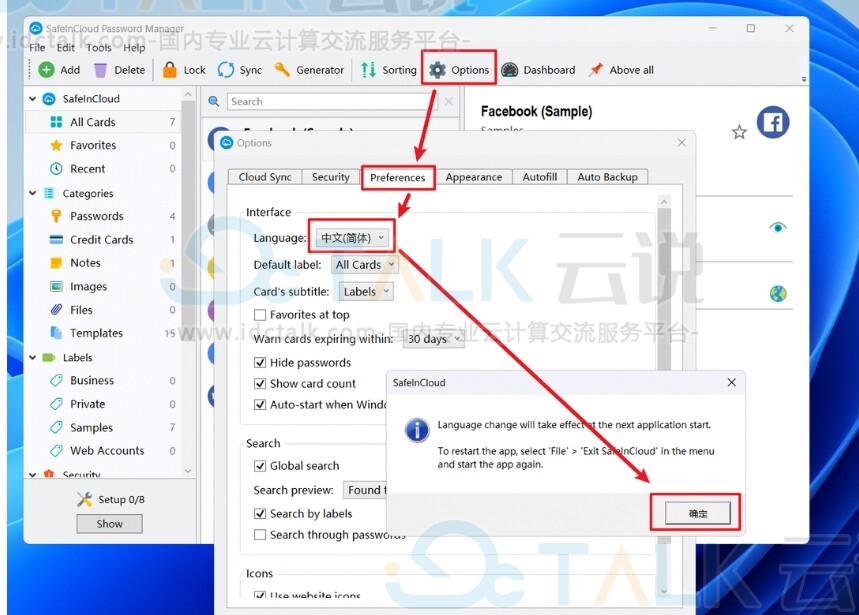This screenshot has width=859, height=615.
Task: Open the Dashboard gauge icon
Action: click(x=509, y=70)
